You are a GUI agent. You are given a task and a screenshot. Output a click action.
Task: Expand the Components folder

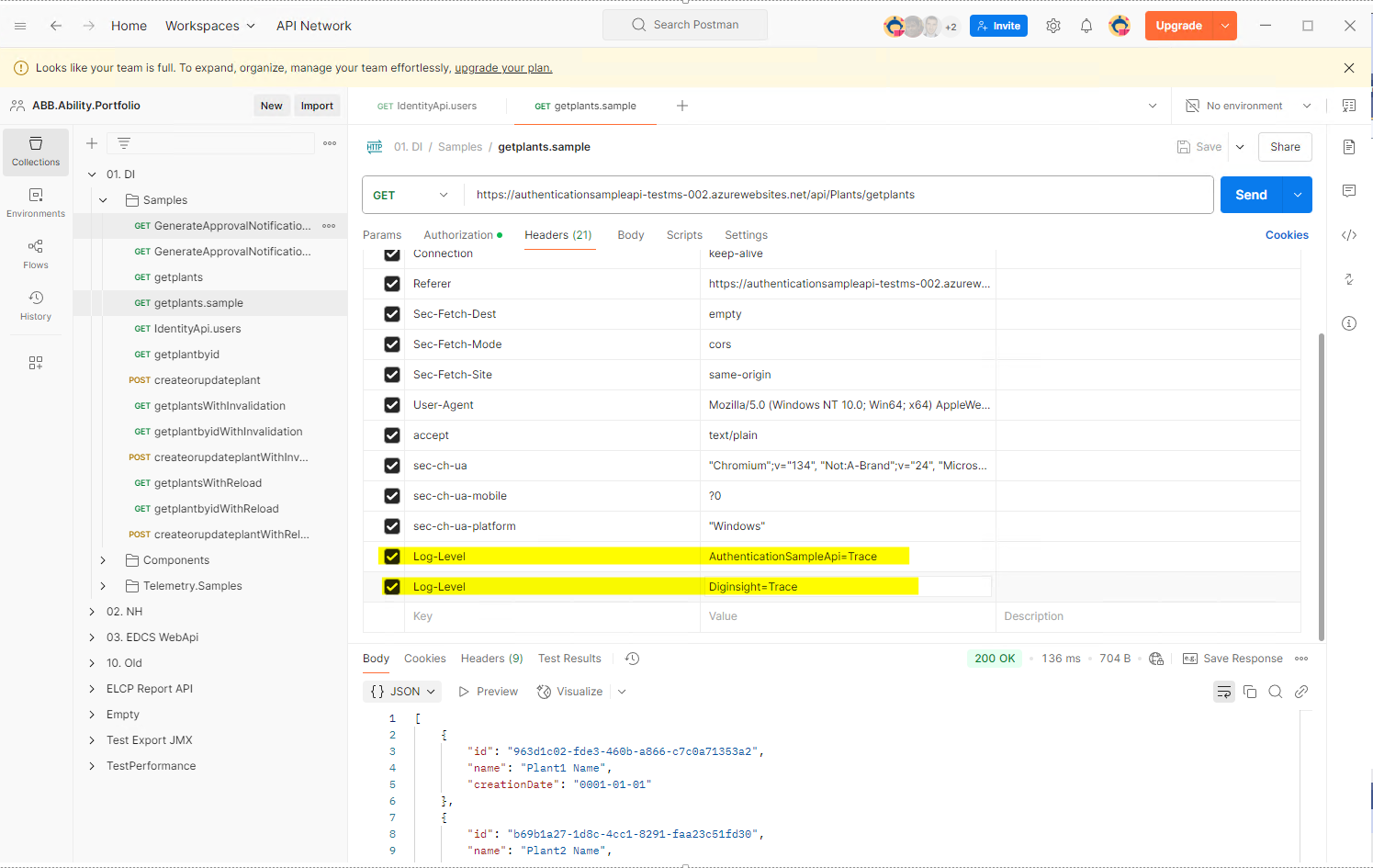pyautogui.click(x=103, y=560)
